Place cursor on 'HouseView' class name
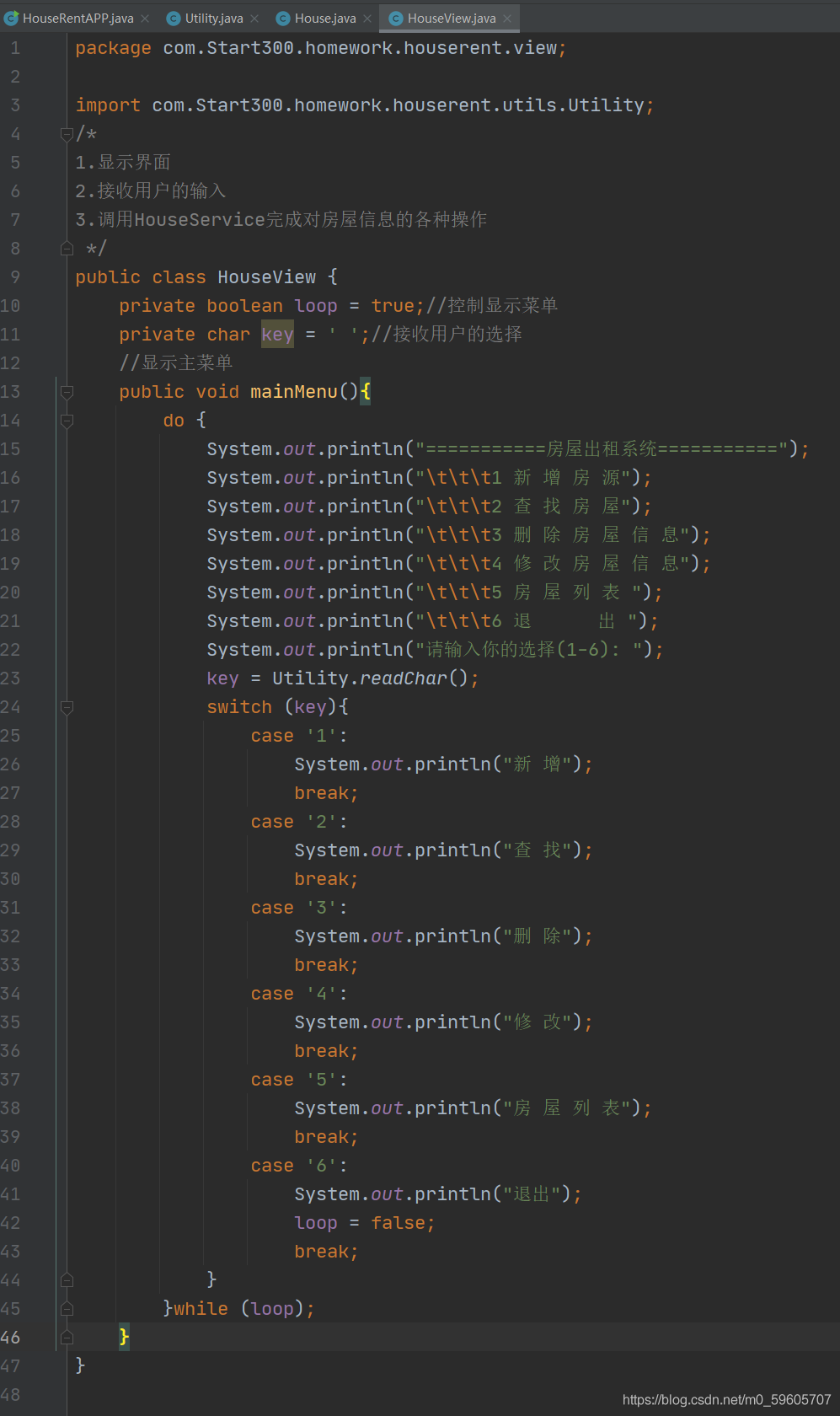 (x=266, y=277)
